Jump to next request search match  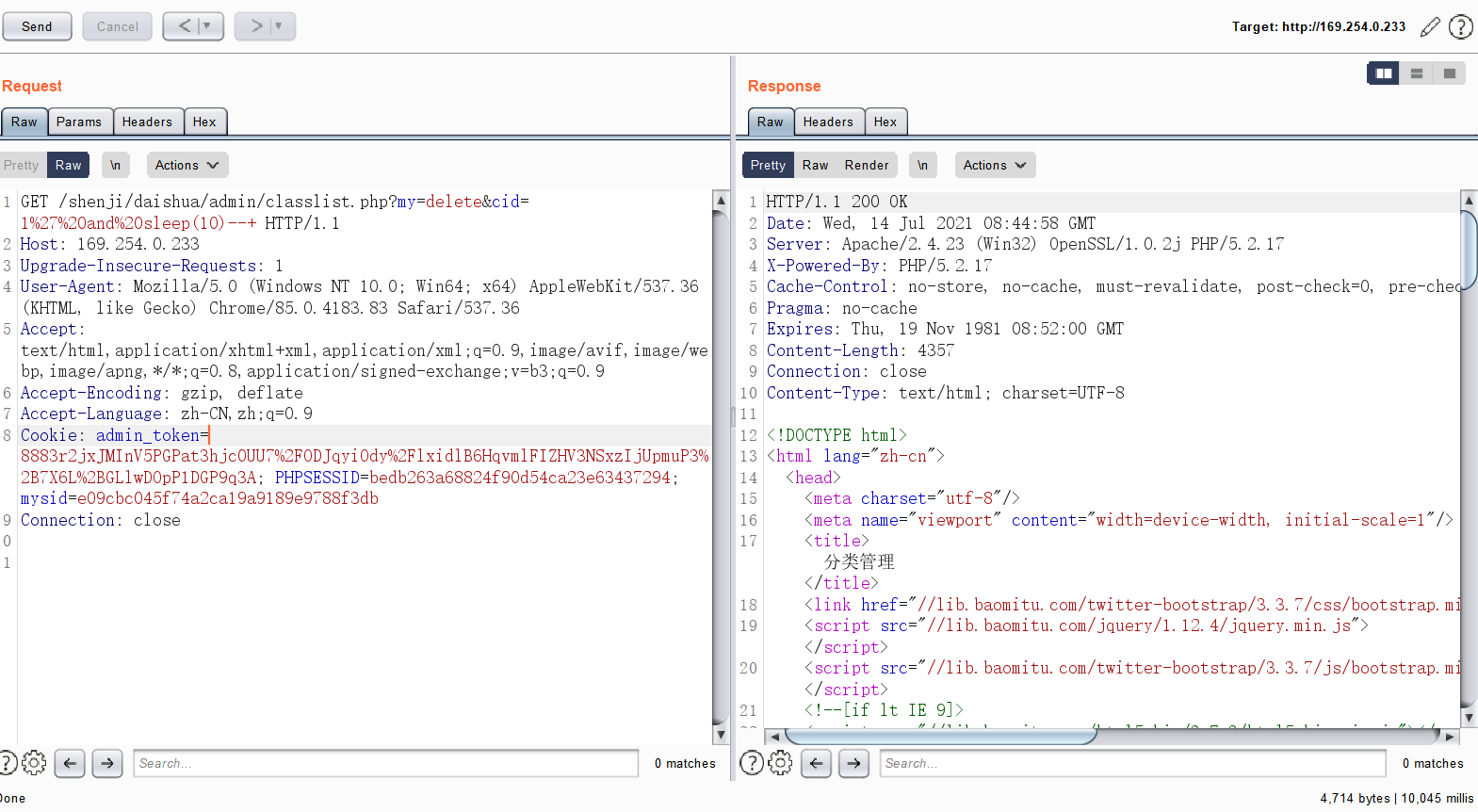(107, 763)
